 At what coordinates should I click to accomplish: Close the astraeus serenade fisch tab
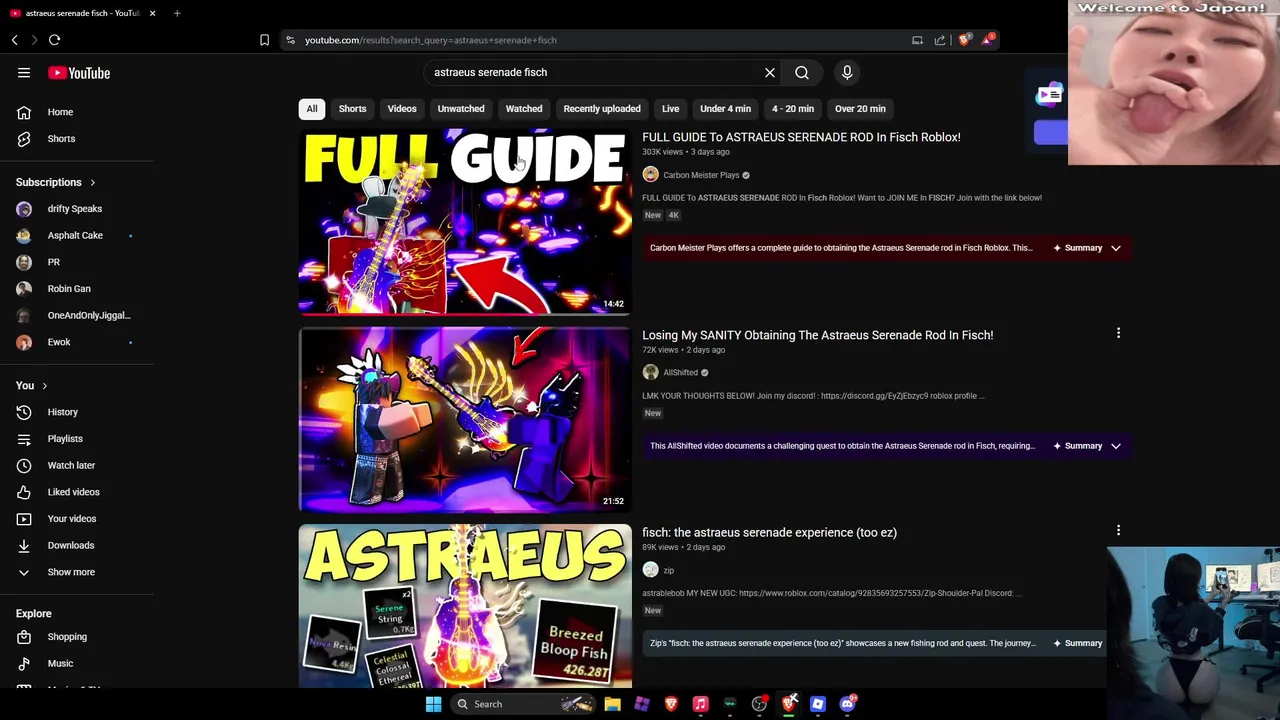[x=152, y=13]
